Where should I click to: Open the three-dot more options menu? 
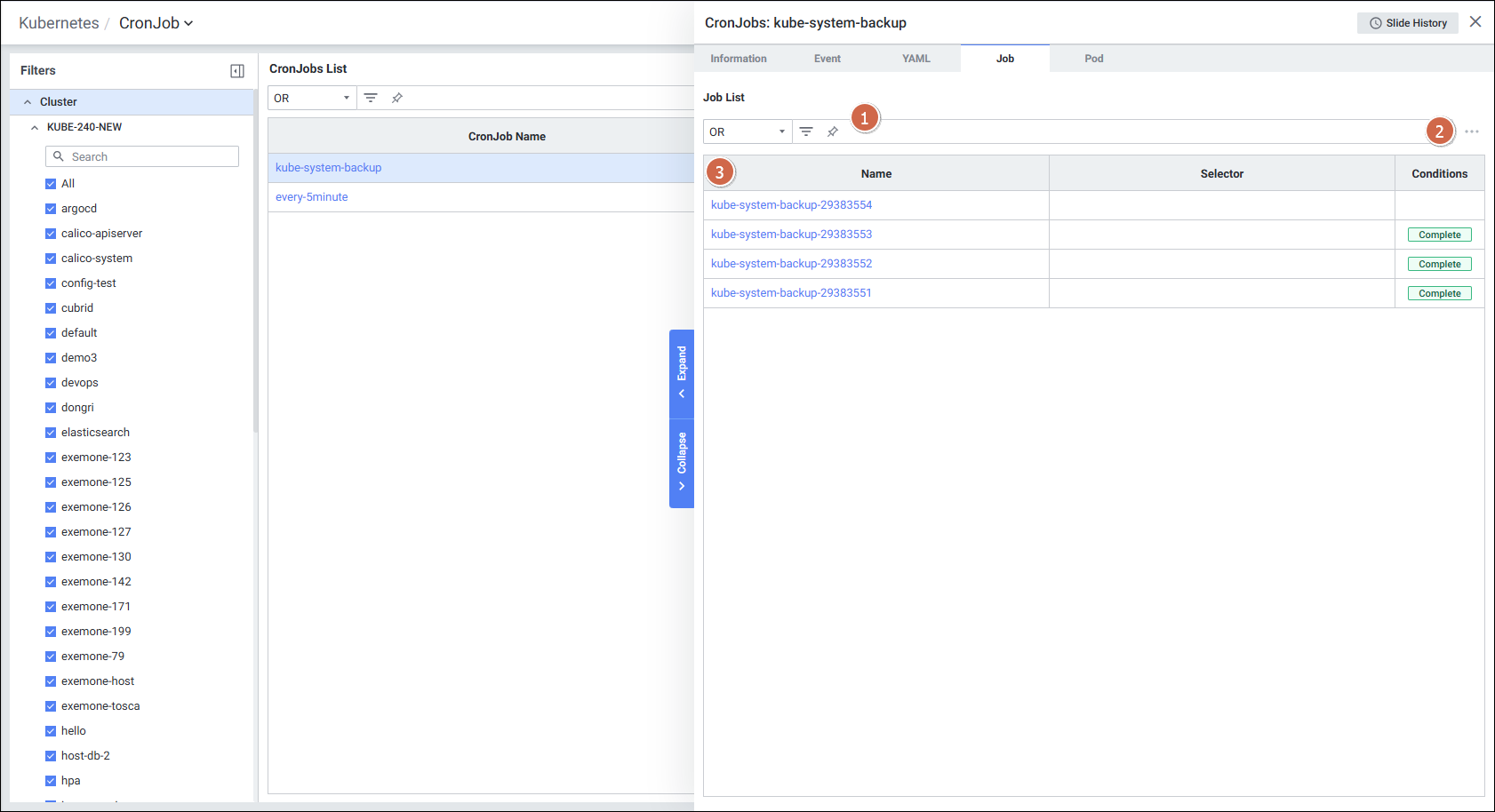tap(1472, 131)
